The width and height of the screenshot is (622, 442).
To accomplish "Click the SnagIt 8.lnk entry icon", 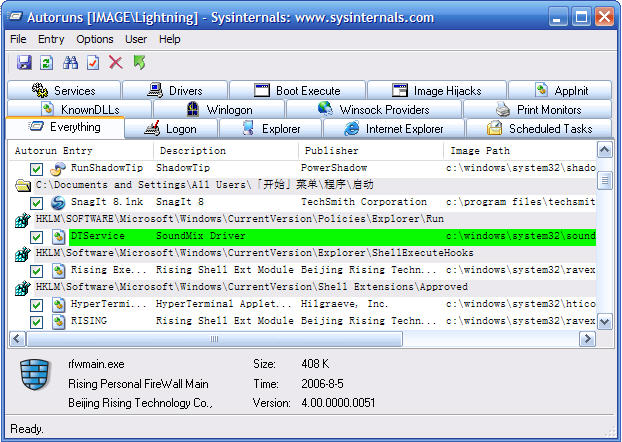I will pyautogui.click(x=58, y=203).
